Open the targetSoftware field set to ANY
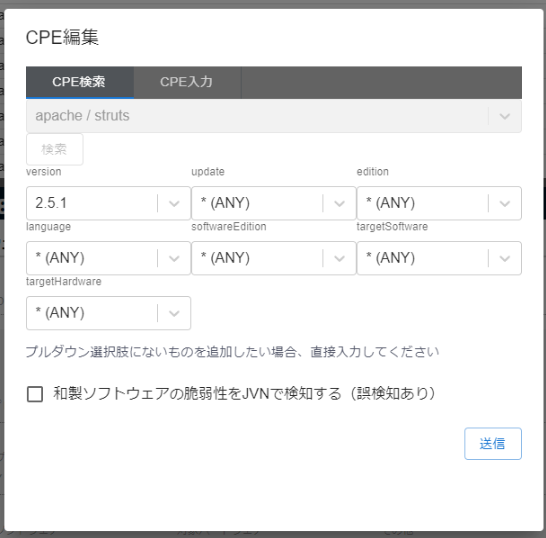 coord(439,258)
